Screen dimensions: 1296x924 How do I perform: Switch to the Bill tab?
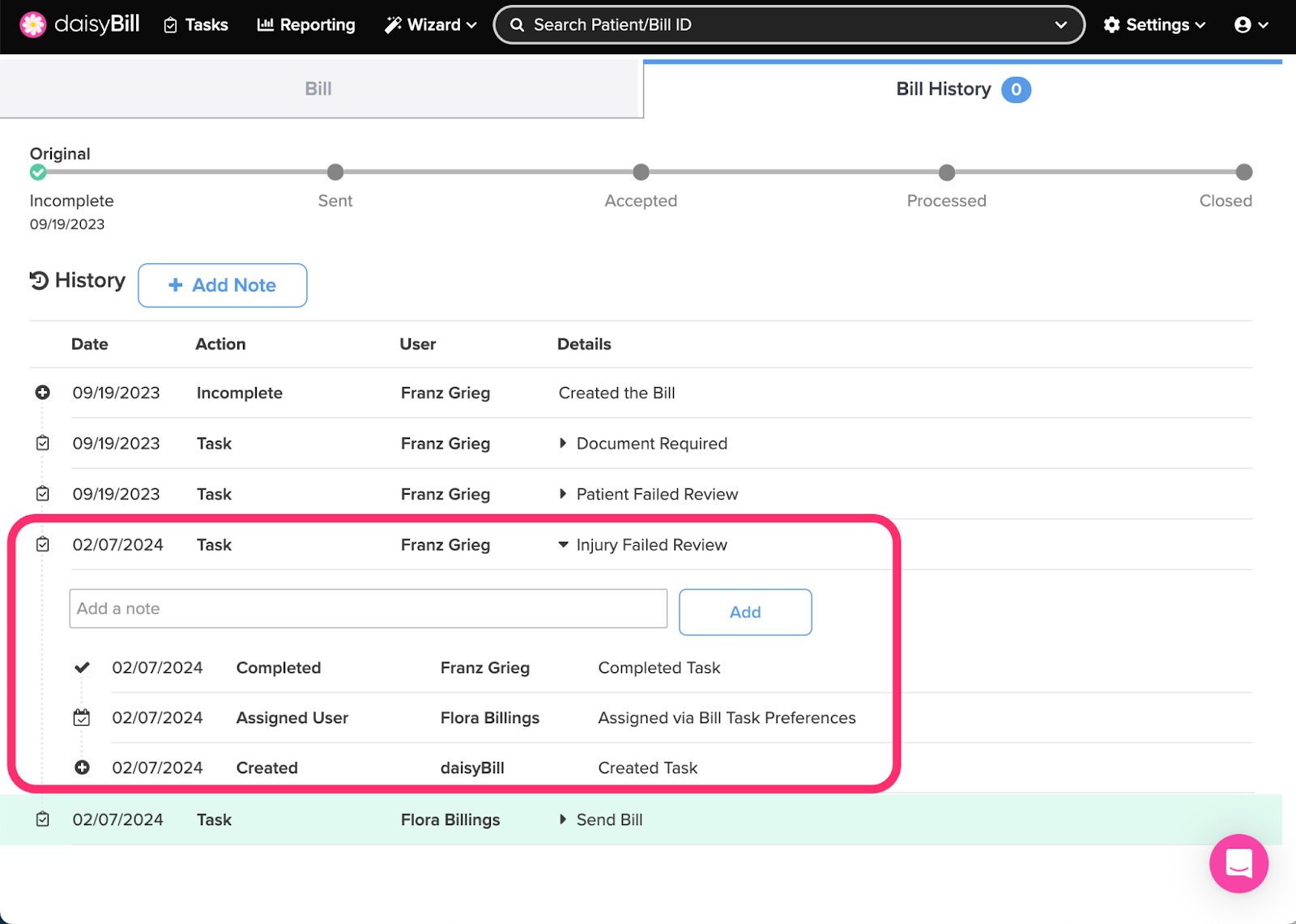[318, 89]
